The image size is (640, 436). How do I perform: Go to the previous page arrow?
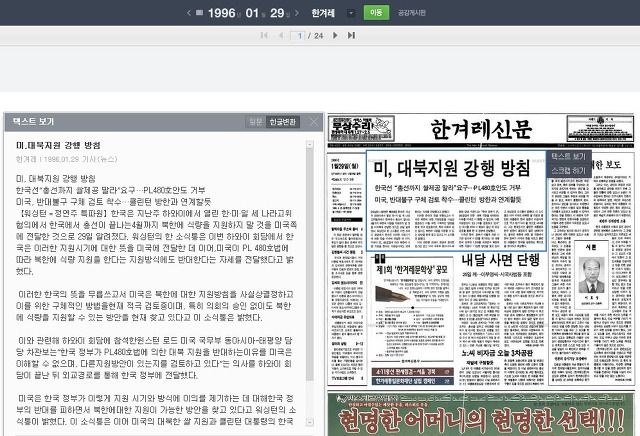[x=281, y=36]
